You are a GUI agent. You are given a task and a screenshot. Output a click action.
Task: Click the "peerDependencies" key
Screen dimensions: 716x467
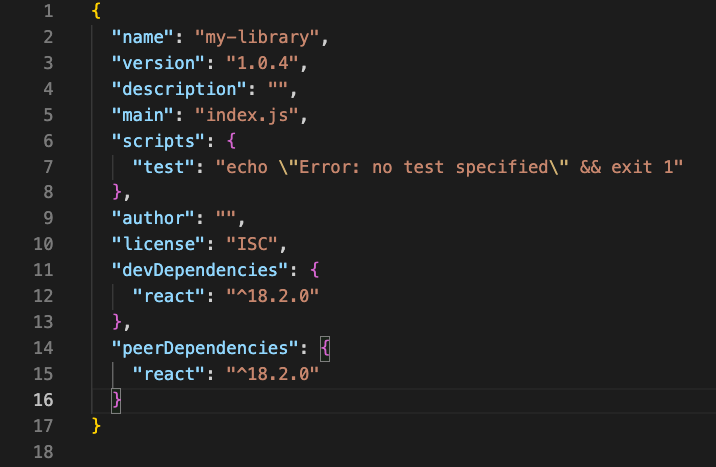[205, 348]
